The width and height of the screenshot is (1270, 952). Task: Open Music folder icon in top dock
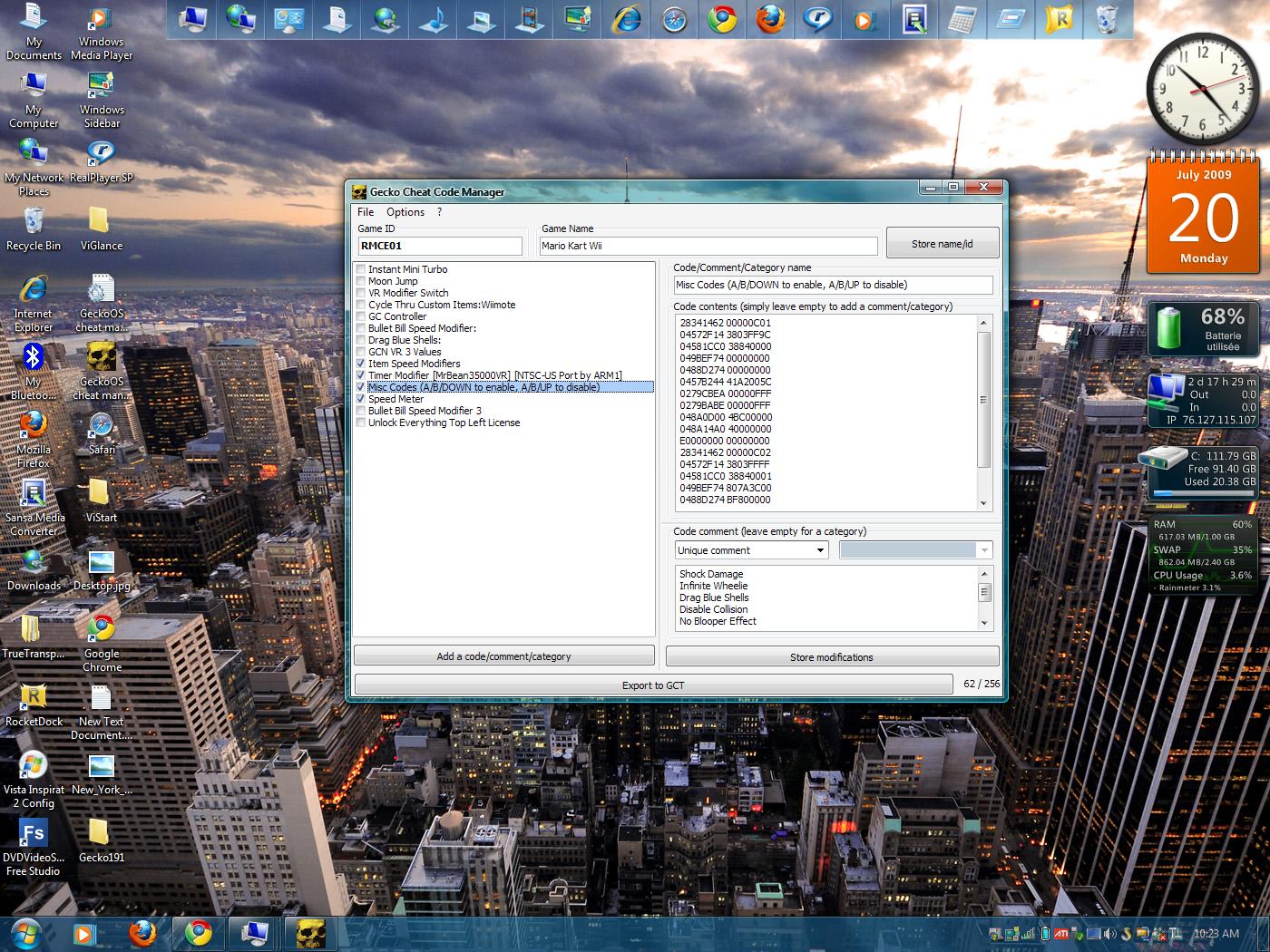[434, 18]
